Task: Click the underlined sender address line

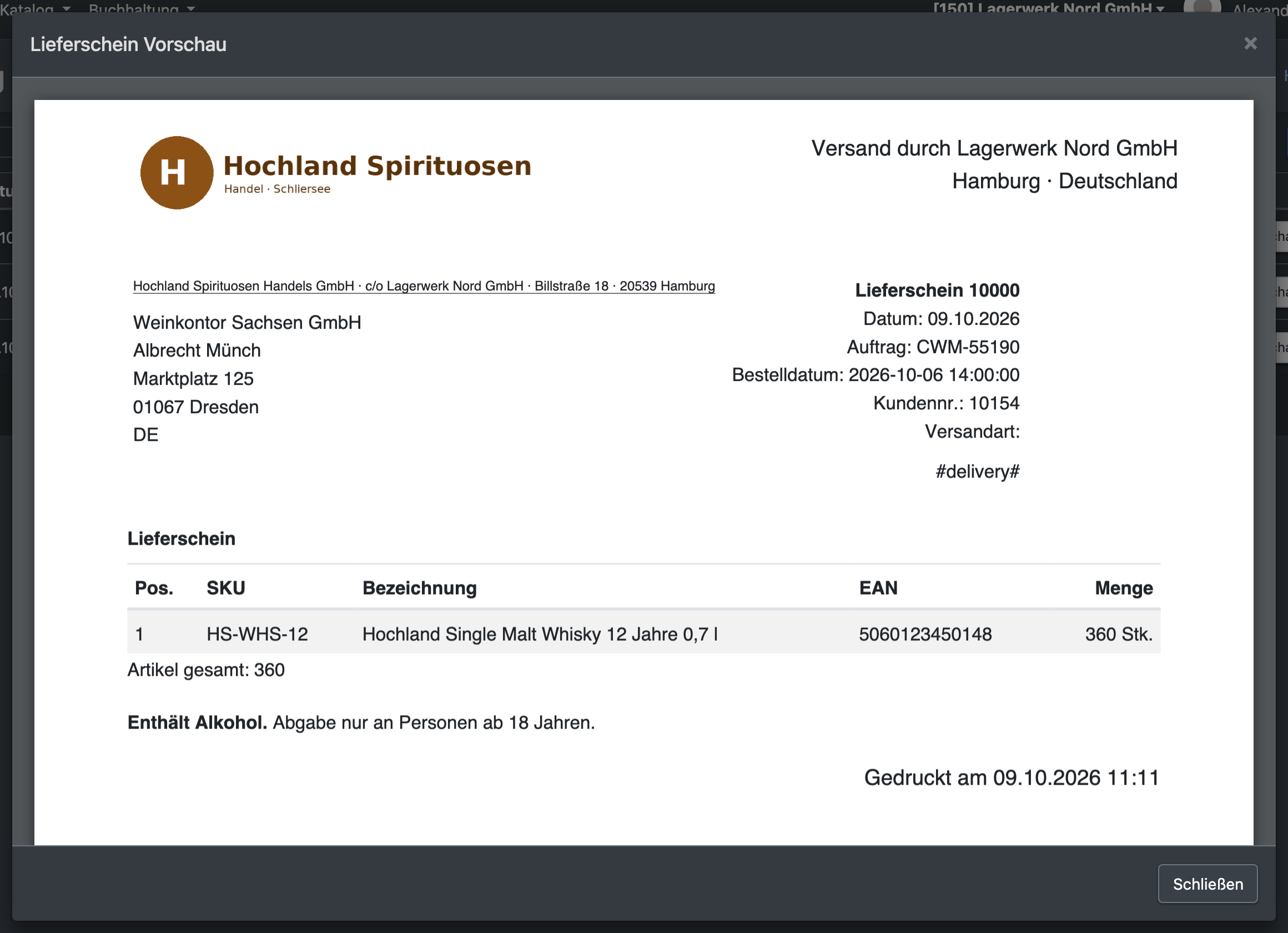Action: pos(424,286)
